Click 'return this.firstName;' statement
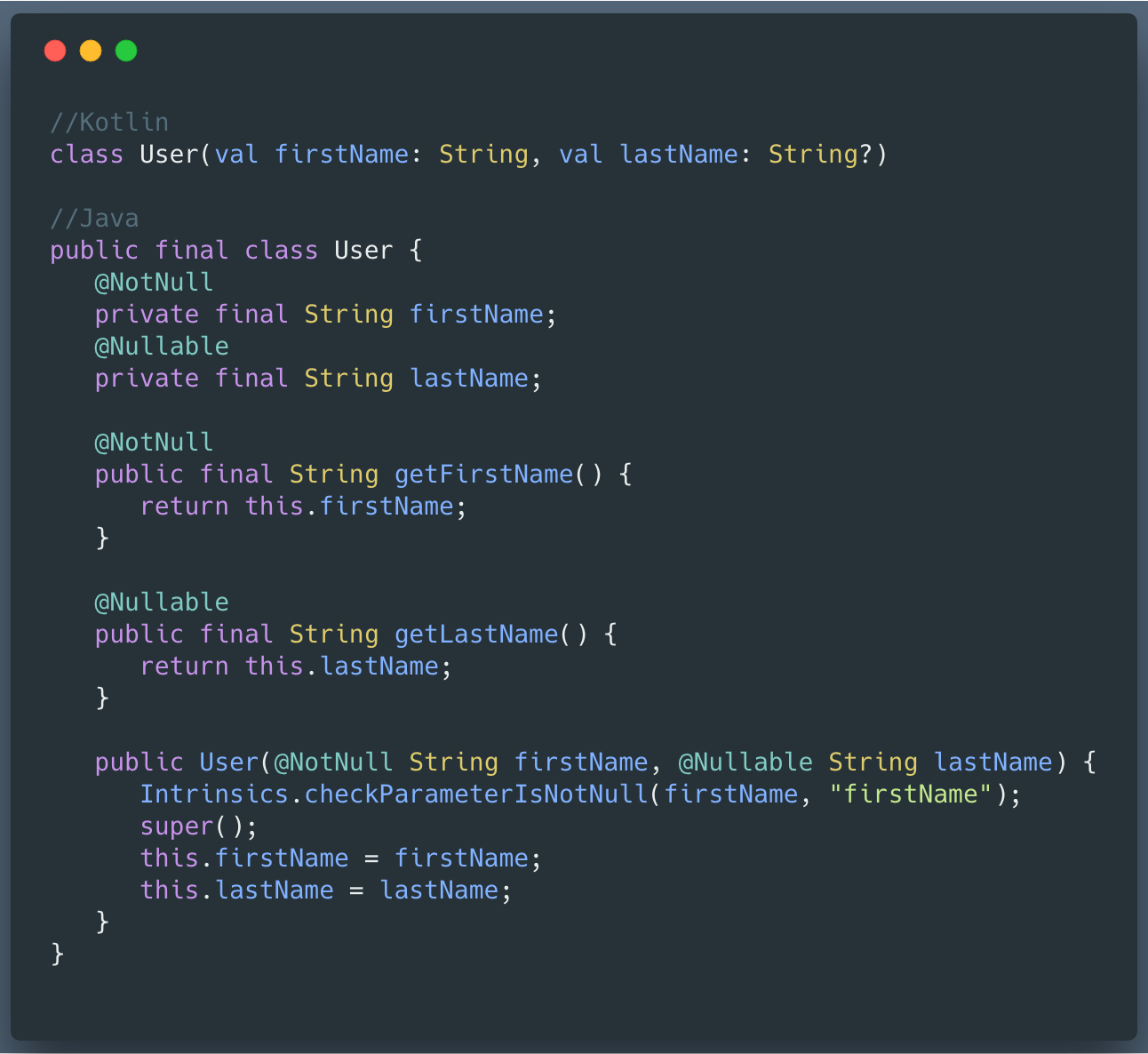1148x1054 pixels. (303, 507)
